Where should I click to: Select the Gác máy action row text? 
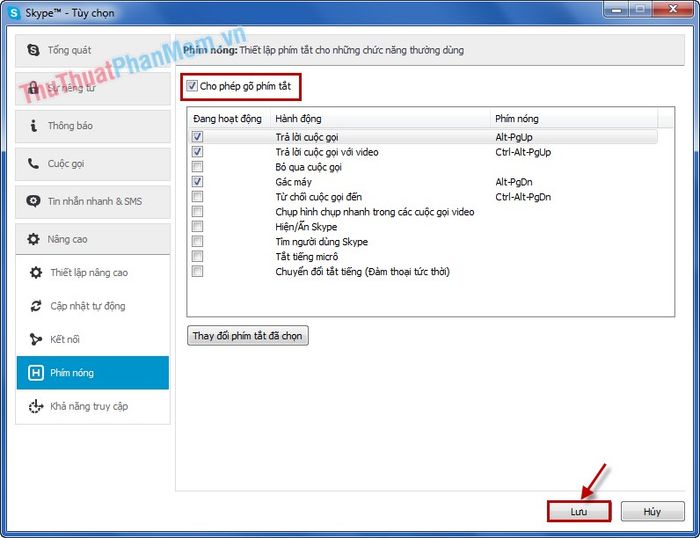coord(293,182)
